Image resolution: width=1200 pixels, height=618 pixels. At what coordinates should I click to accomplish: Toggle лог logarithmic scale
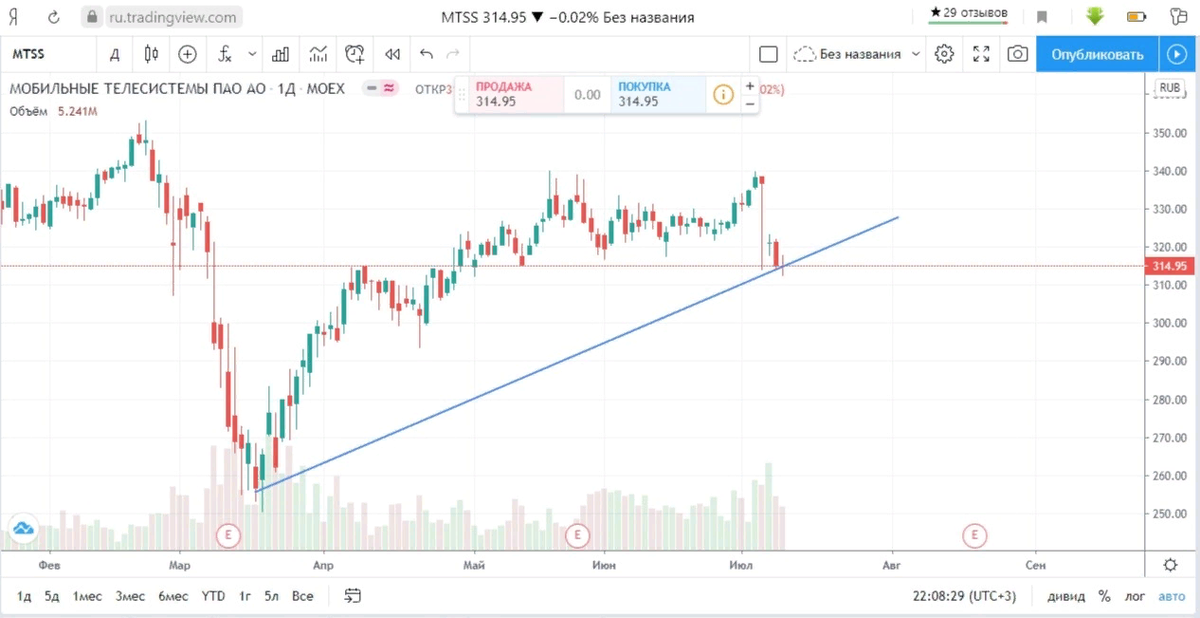point(1135,596)
